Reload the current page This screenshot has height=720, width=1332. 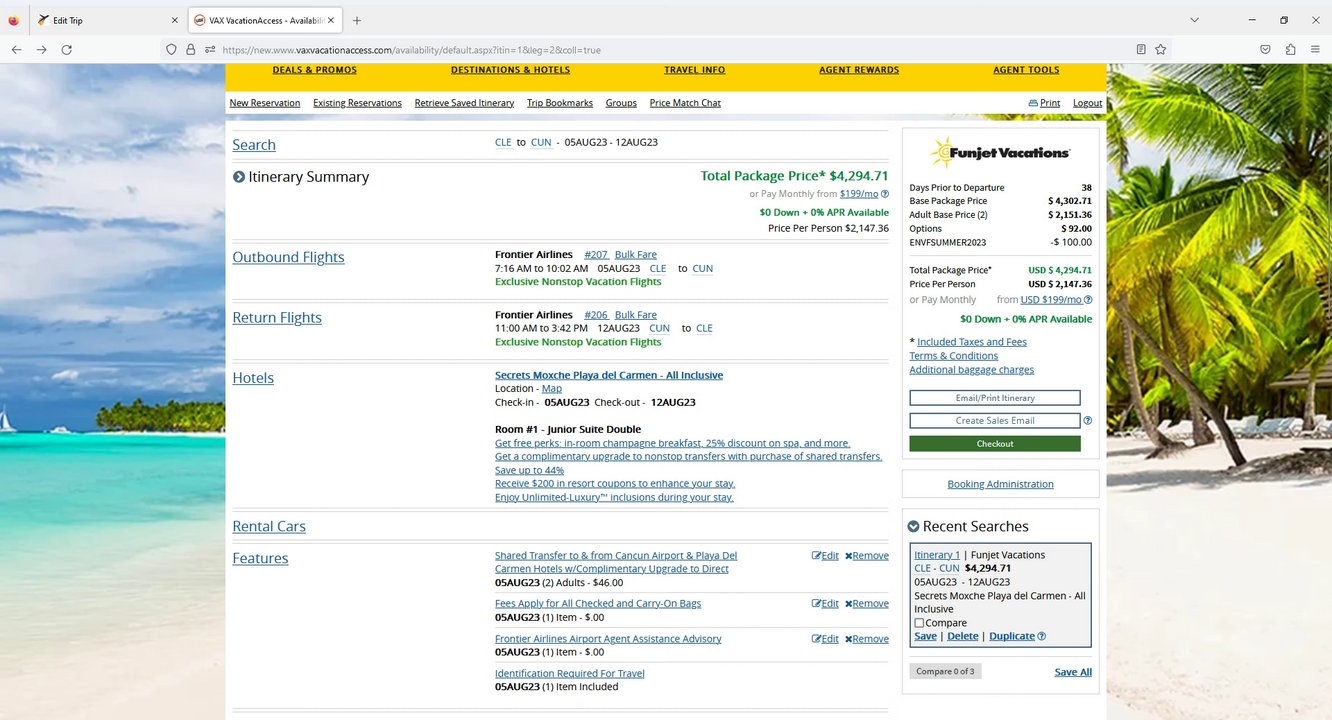click(x=67, y=49)
